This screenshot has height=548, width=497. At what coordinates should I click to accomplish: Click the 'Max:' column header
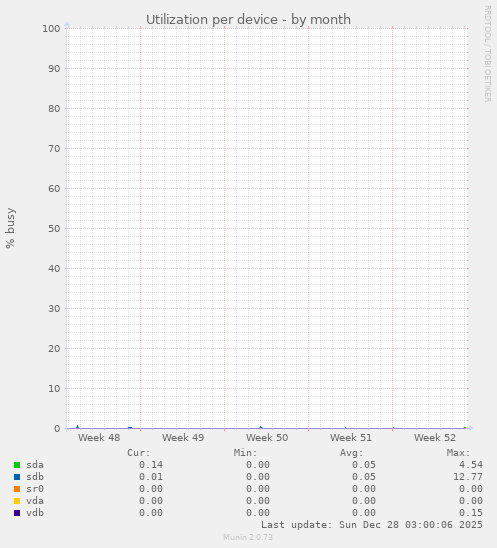click(x=459, y=453)
